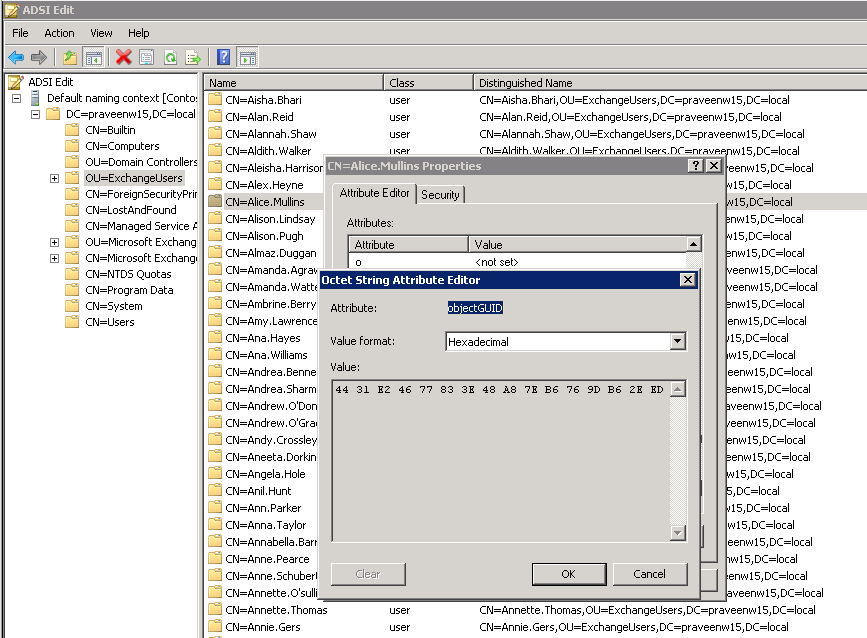
Task: Open the Properties toolbar icon
Action: tap(147, 57)
